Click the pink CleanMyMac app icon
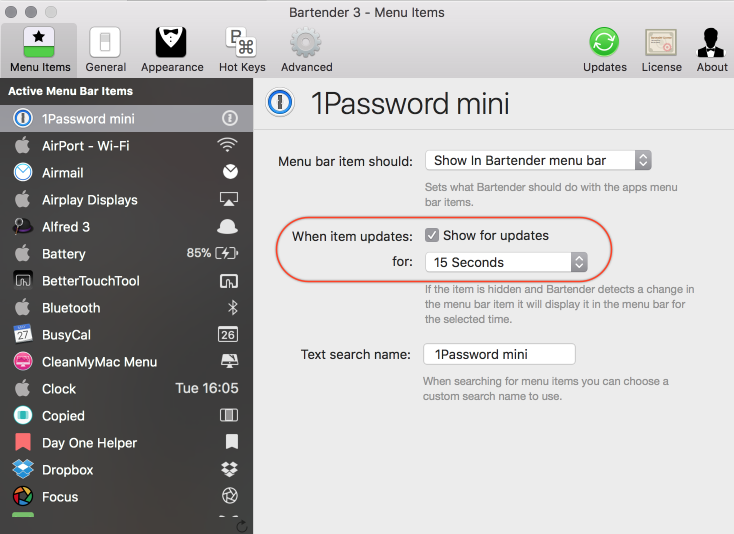This screenshot has width=734, height=534. click(x=23, y=361)
